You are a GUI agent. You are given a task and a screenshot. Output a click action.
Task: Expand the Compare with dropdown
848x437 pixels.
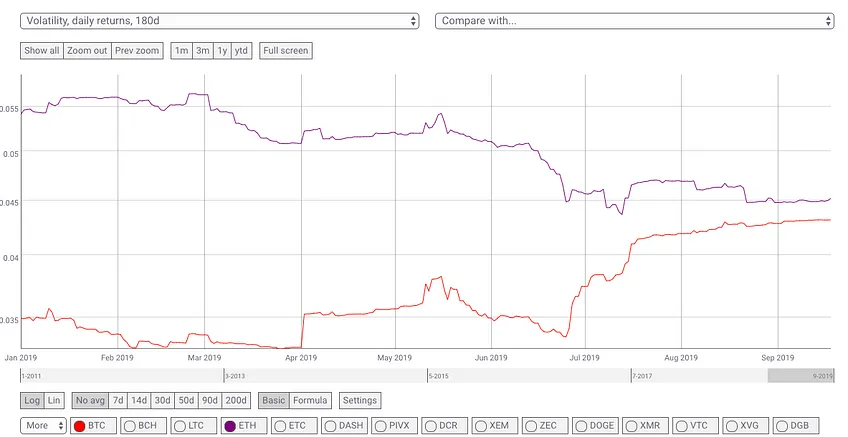coord(634,21)
